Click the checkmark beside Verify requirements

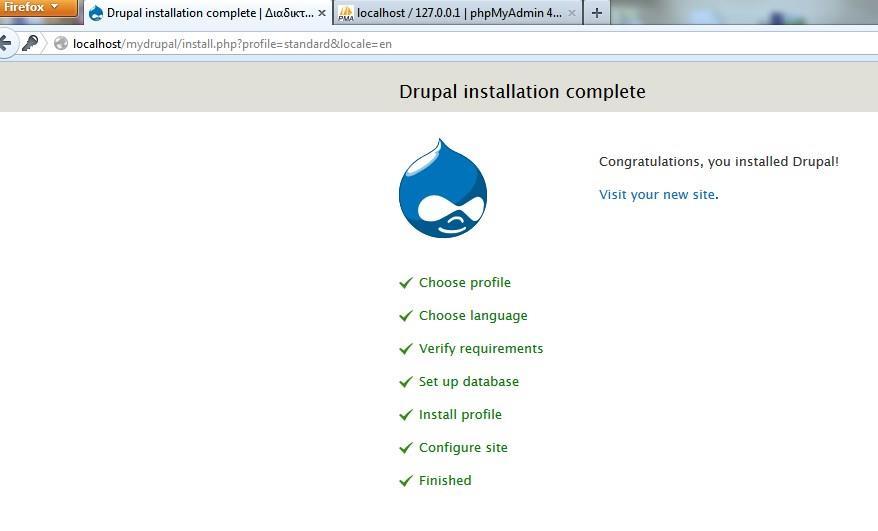click(x=406, y=349)
